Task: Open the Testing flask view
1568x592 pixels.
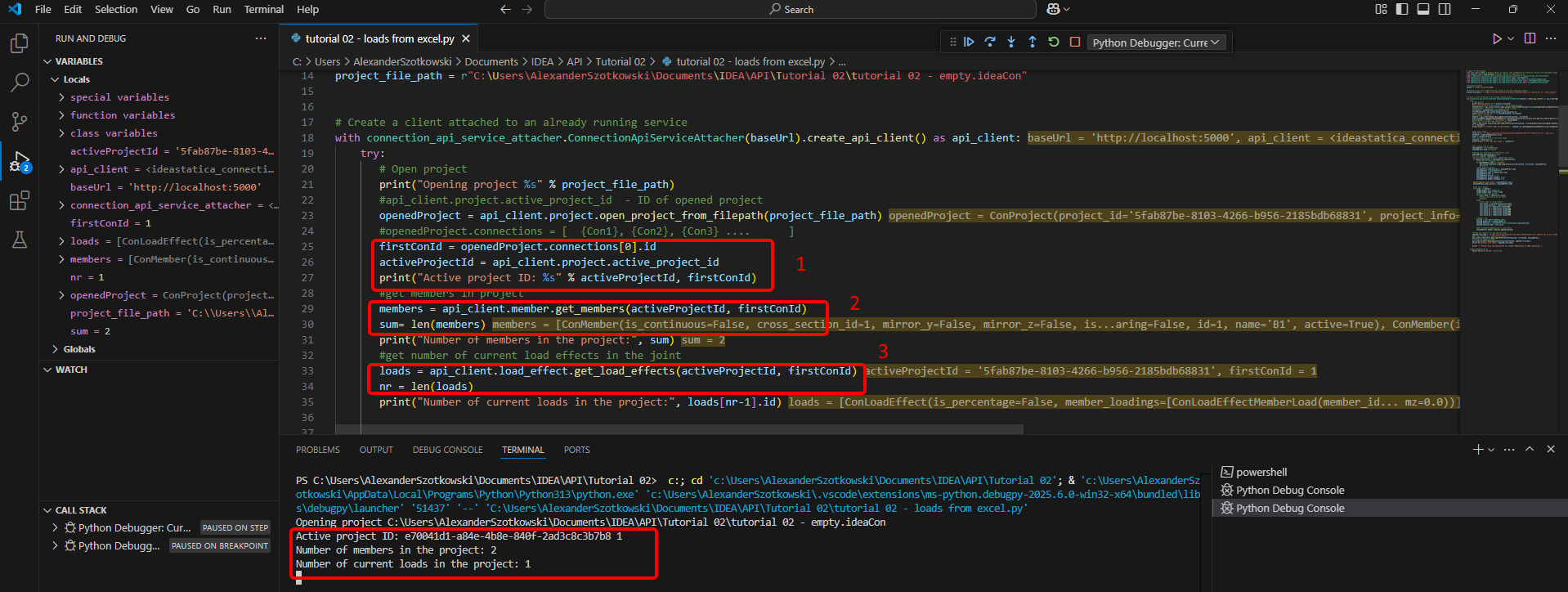Action: (x=19, y=240)
